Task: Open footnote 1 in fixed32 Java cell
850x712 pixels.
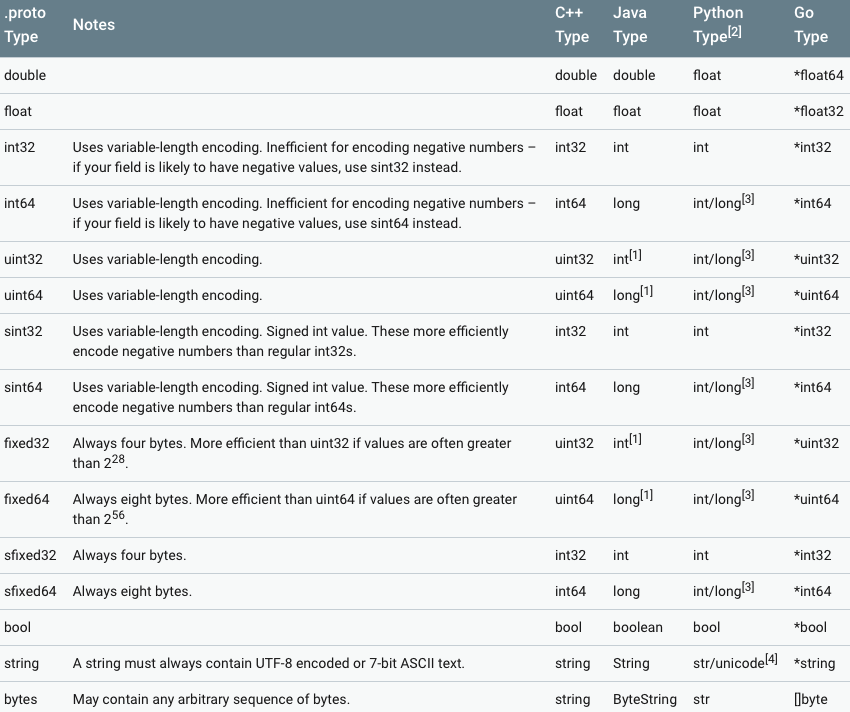Action: (636, 439)
